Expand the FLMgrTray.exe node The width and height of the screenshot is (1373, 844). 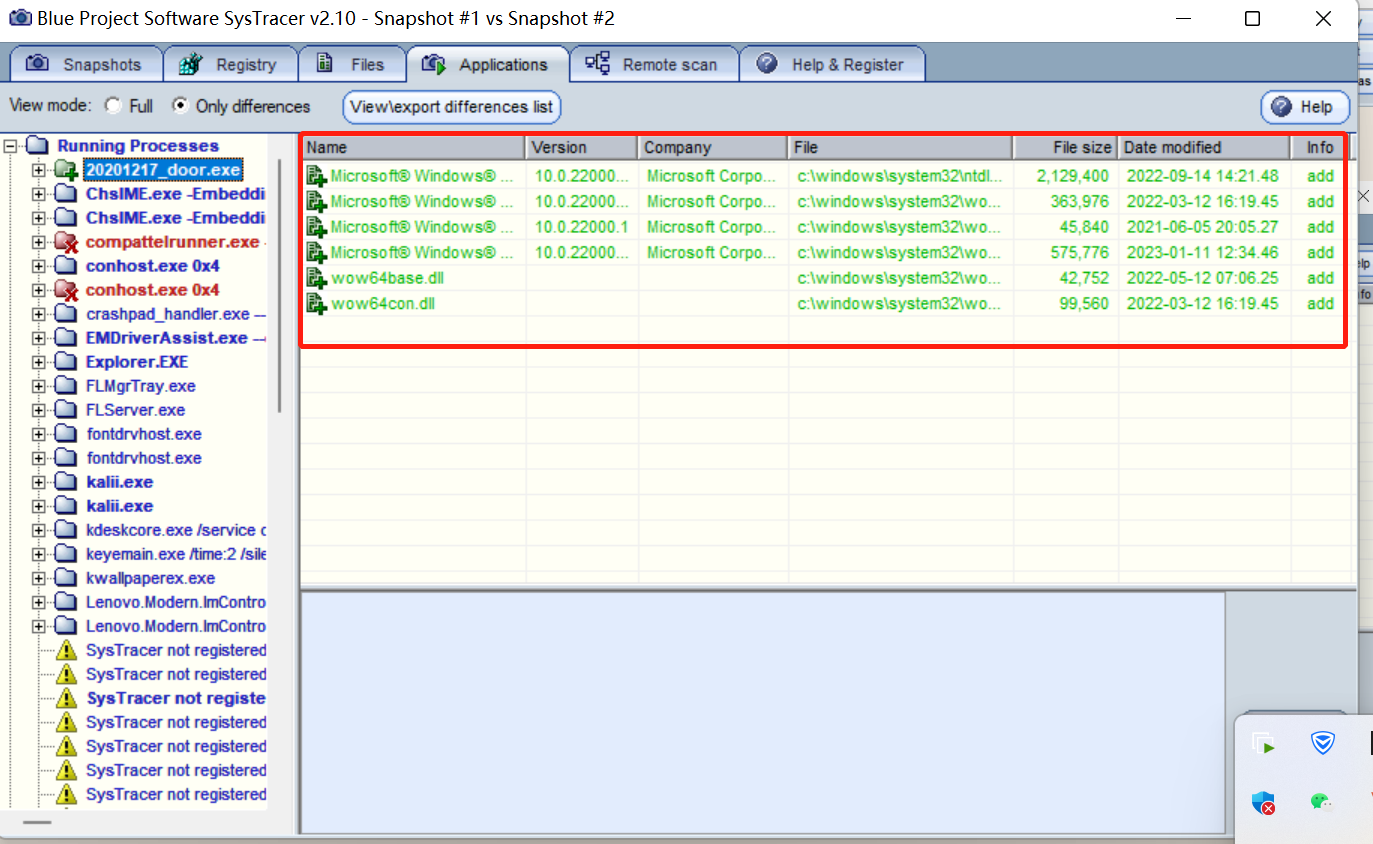[39, 386]
